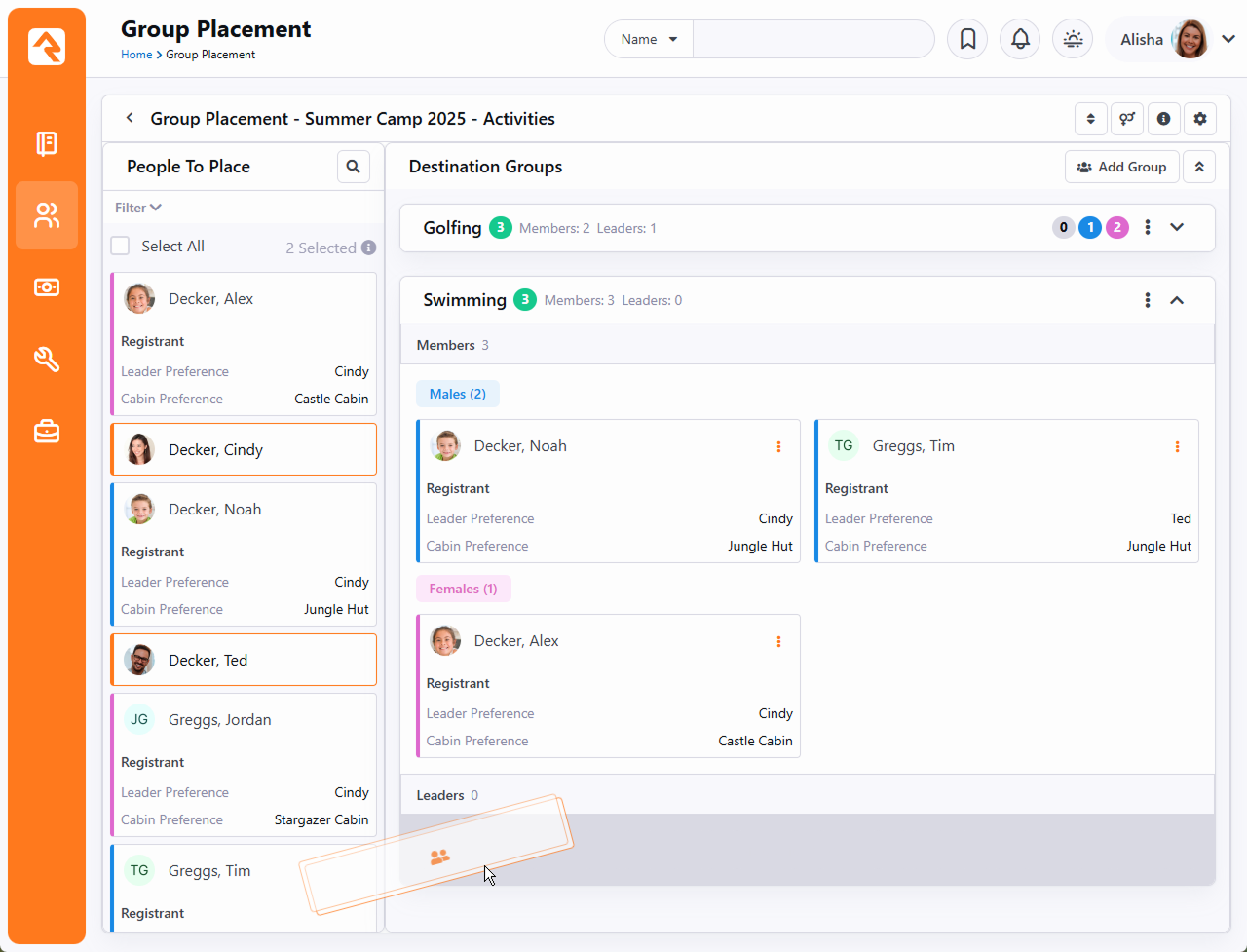Open the People icon in left sidebar

coord(47,215)
